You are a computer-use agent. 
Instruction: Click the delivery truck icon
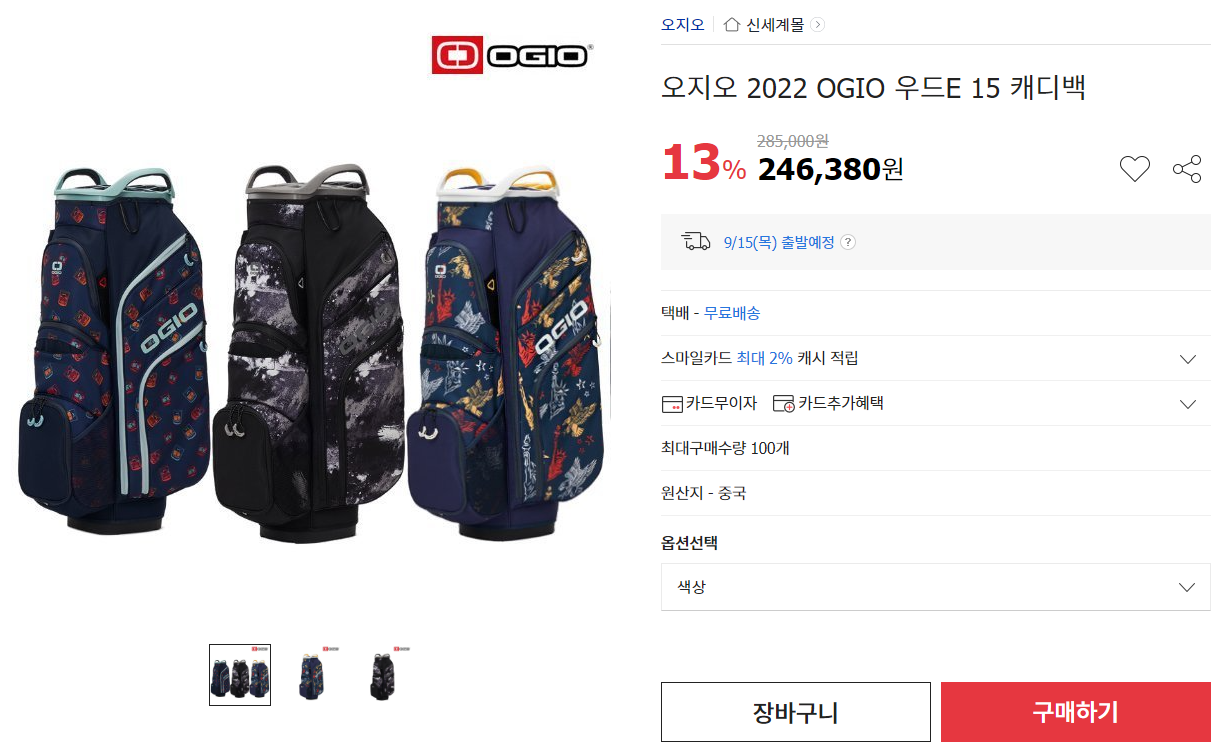696,241
